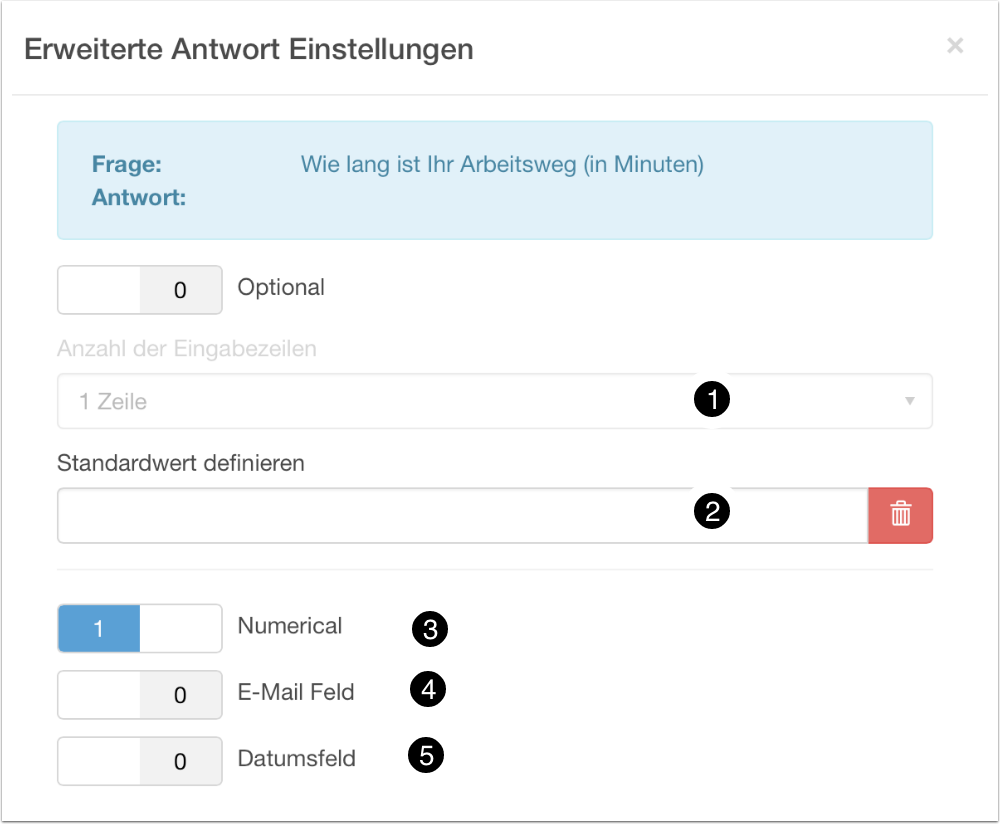Click the 'Datumsfeld' label text
The width and height of the screenshot is (1000, 824).
pos(297,758)
